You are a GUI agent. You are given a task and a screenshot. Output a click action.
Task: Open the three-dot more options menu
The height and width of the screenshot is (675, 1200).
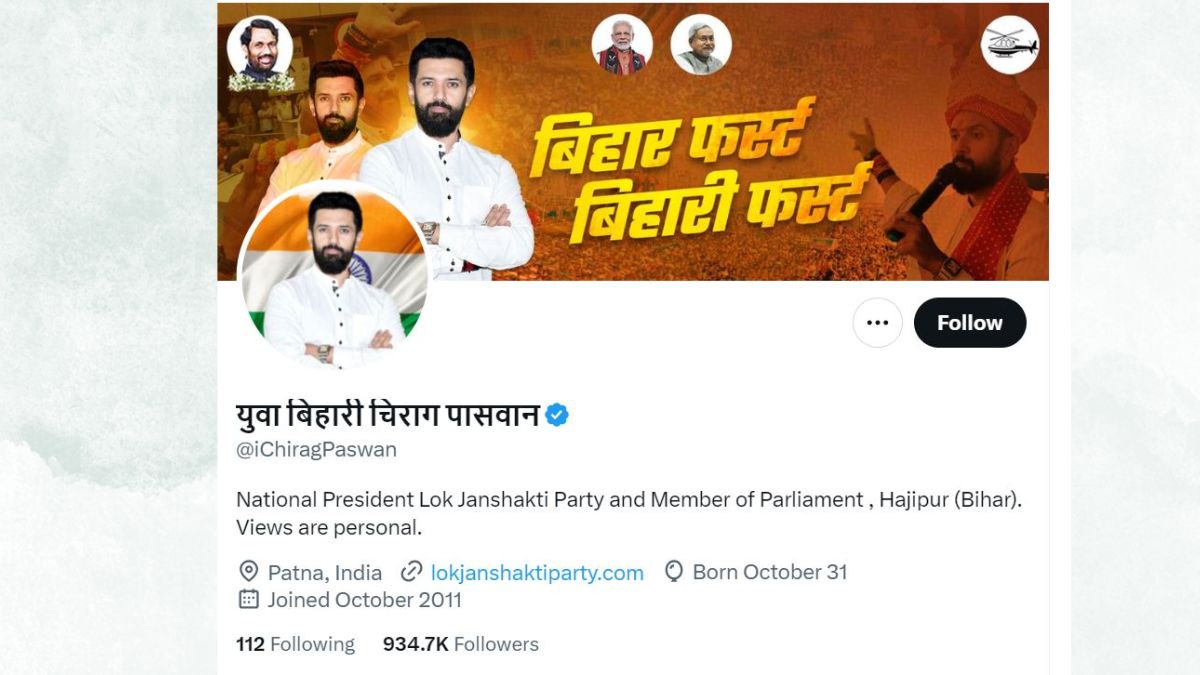[x=878, y=323]
